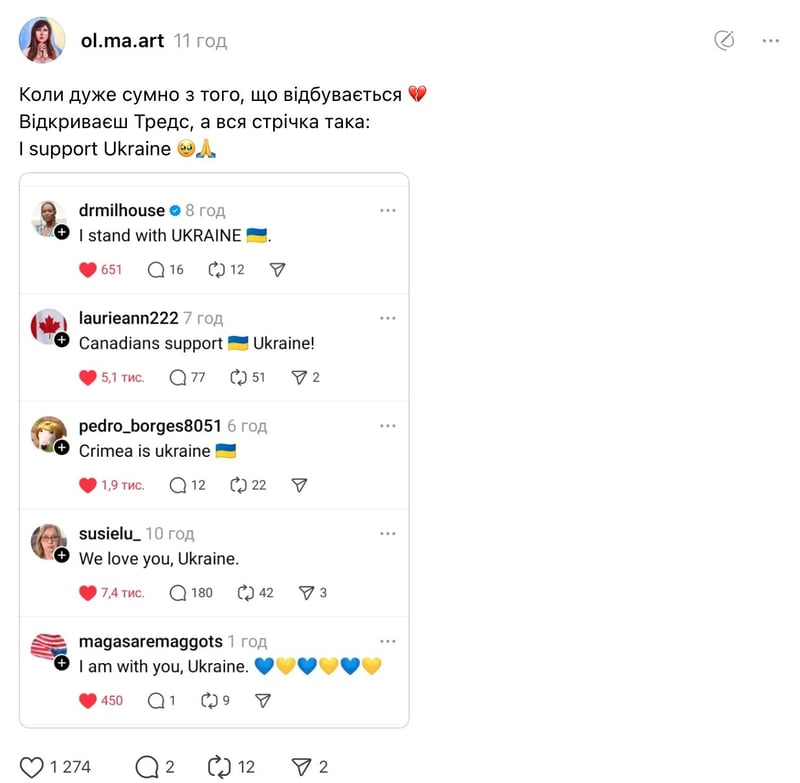Like the main ol.ma.art post
The width and height of the screenshot is (800, 783).
click(32, 767)
